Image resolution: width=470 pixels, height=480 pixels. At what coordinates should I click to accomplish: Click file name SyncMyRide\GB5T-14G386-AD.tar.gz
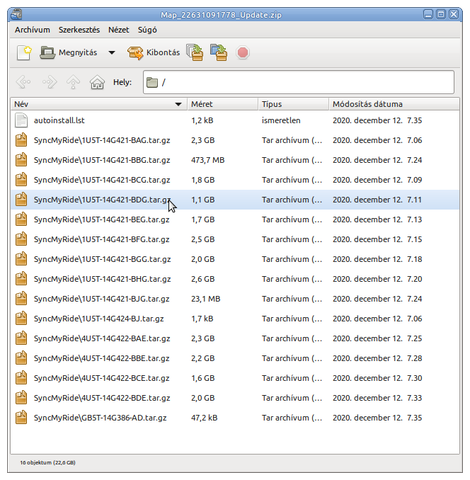click(100, 418)
